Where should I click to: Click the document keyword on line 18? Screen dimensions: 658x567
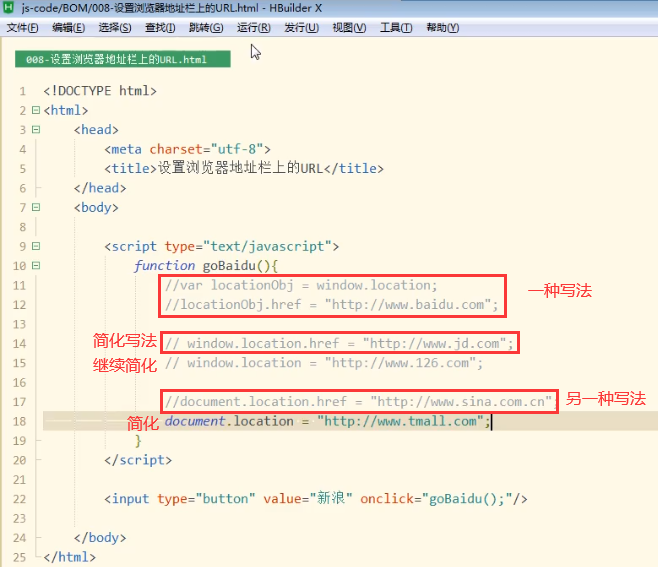click(x=195, y=421)
